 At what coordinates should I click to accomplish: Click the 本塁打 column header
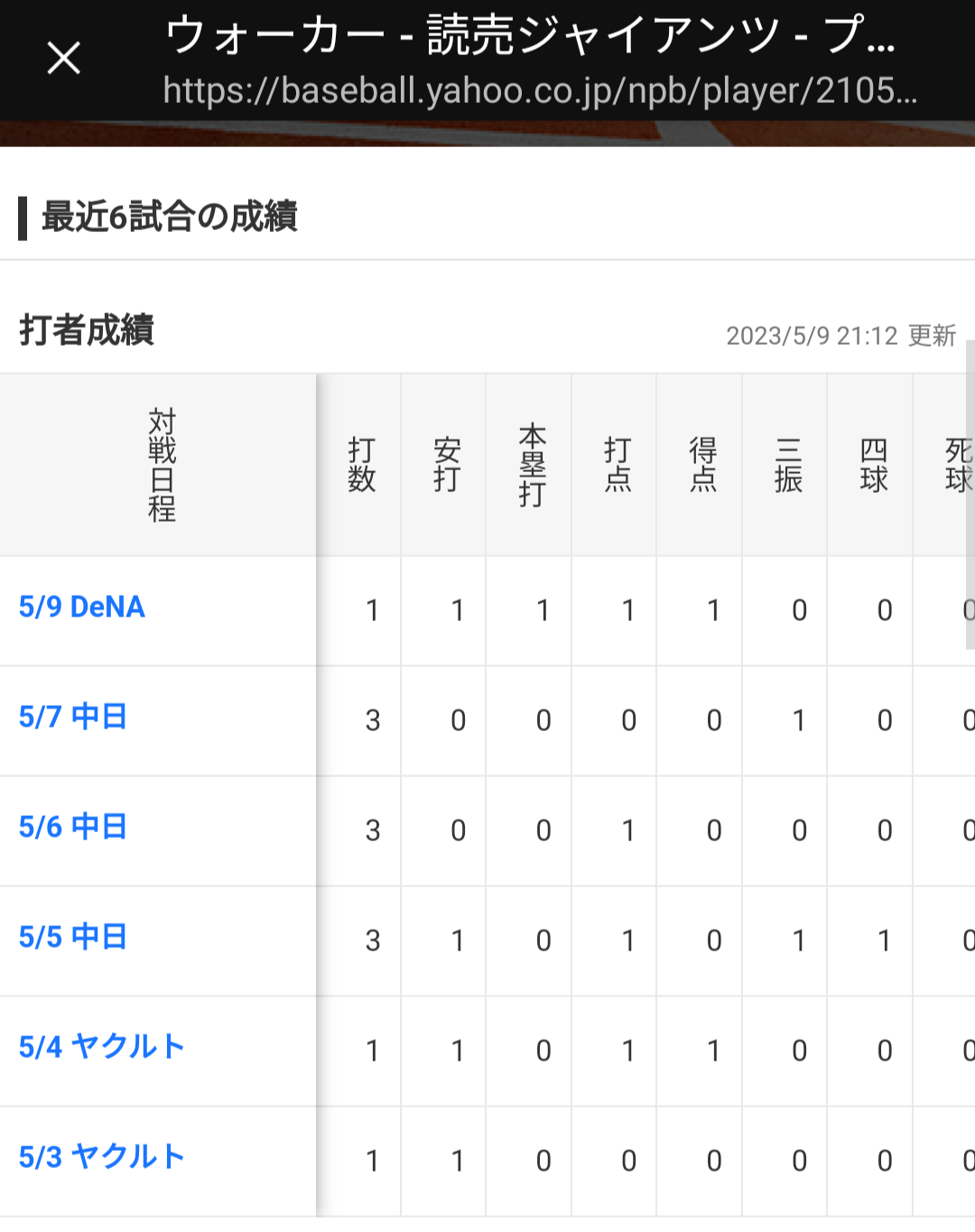(x=532, y=465)
